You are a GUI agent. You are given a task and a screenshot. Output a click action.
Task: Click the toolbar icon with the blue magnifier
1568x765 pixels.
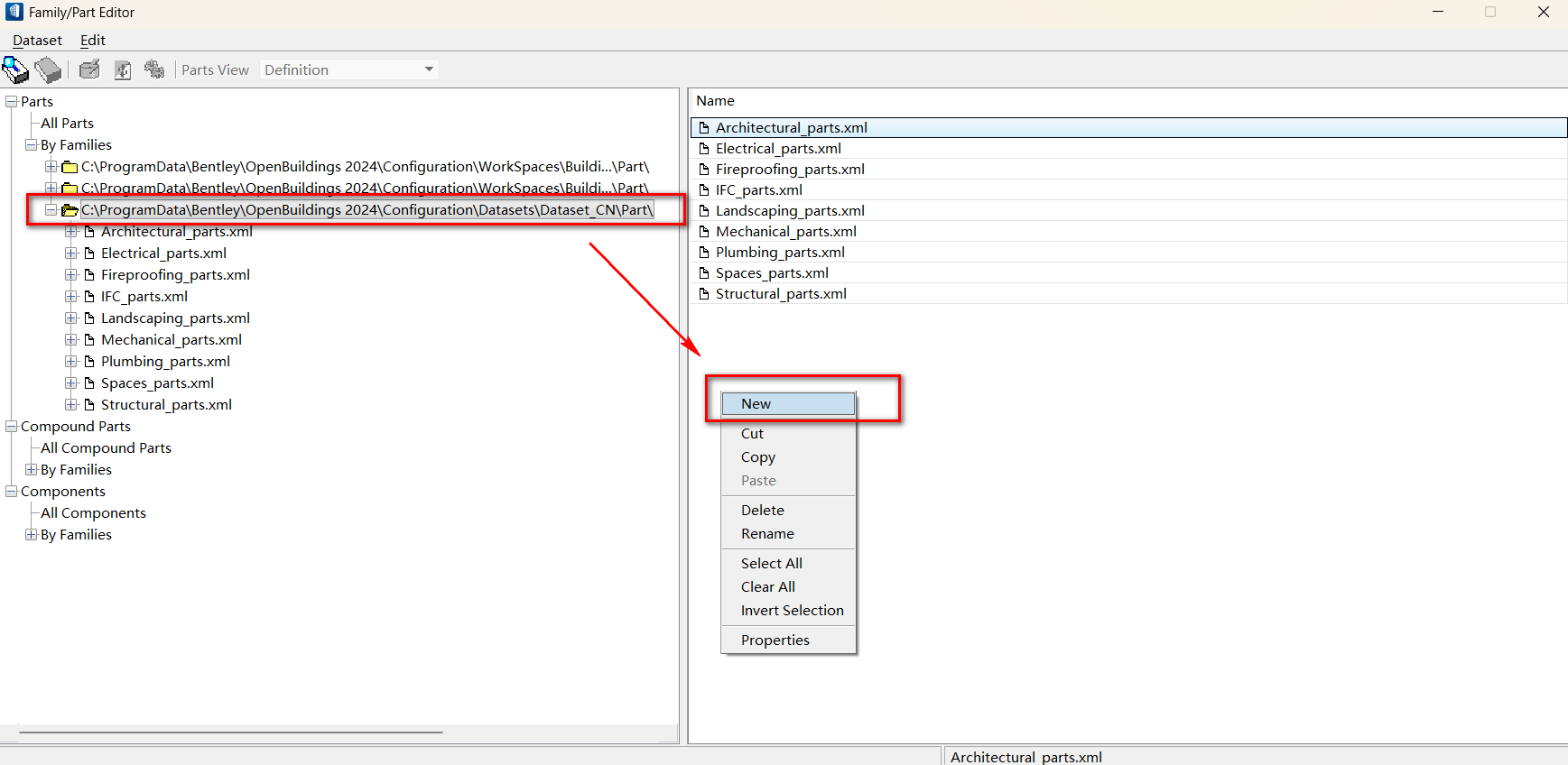[x=15, y=69]
